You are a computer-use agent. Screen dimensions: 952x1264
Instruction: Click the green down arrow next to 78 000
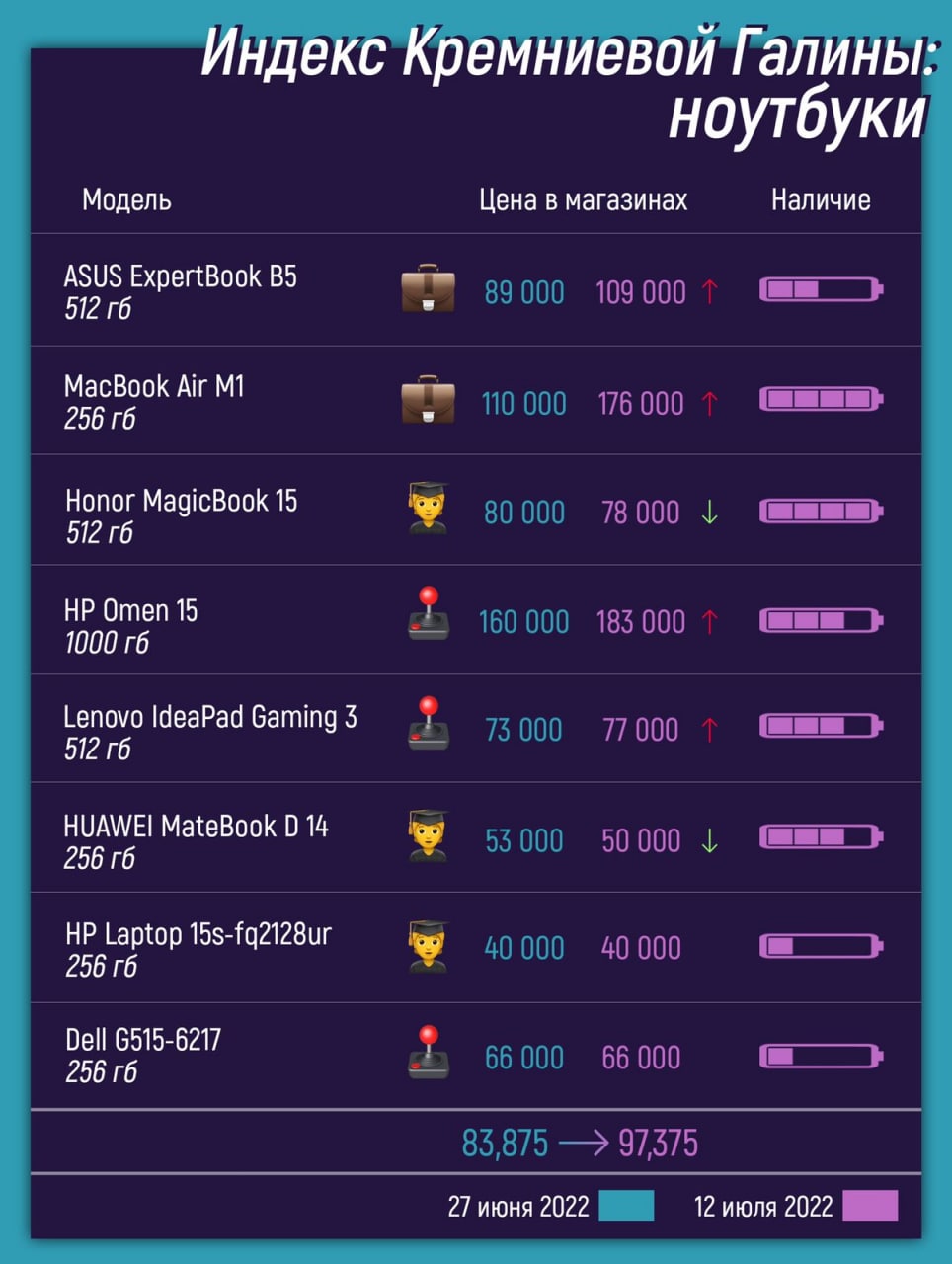(x=709, y=512)
